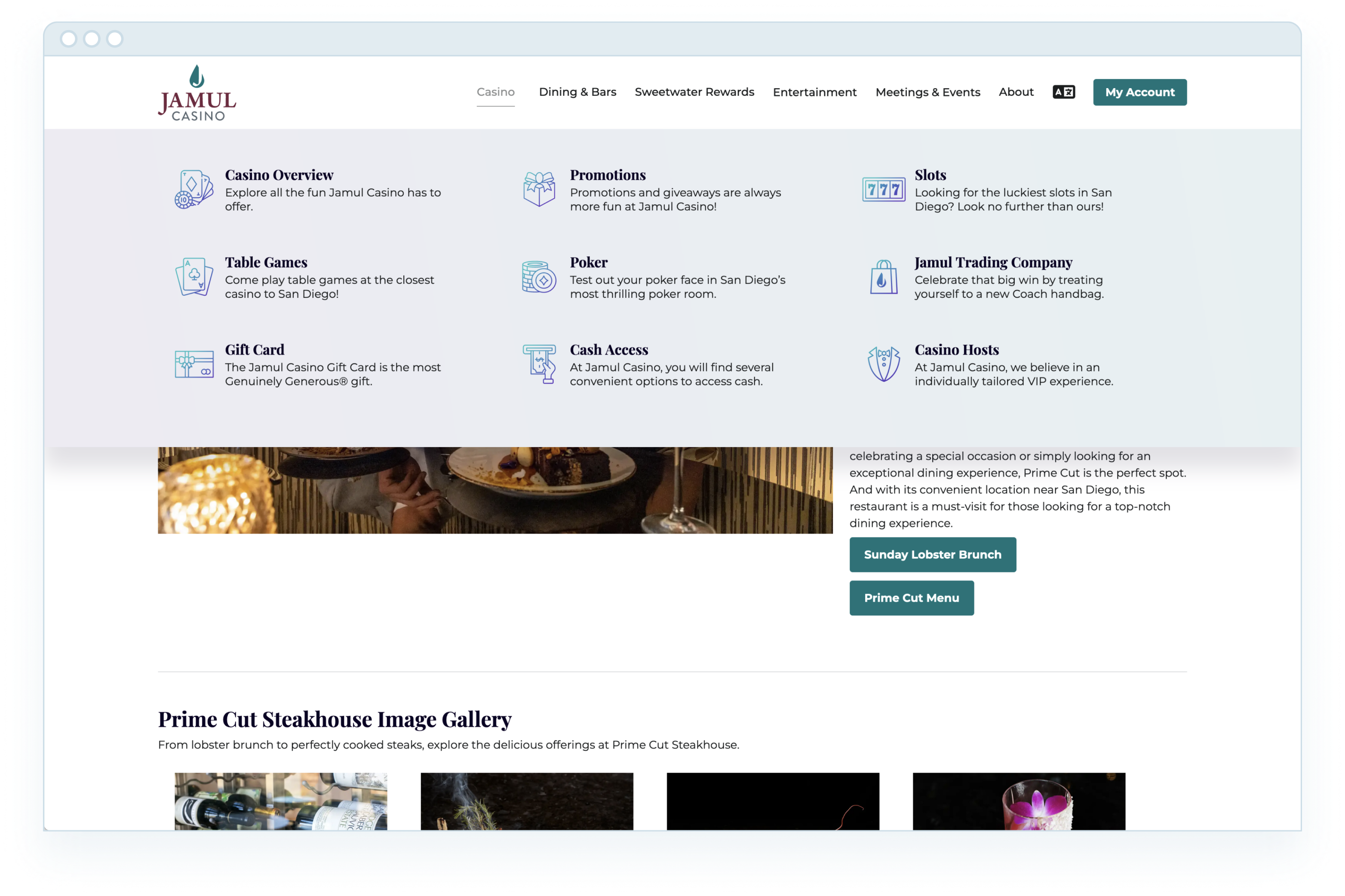Click the Poker chips icon
Viewport: 1345px width, 896px height.
539,276
